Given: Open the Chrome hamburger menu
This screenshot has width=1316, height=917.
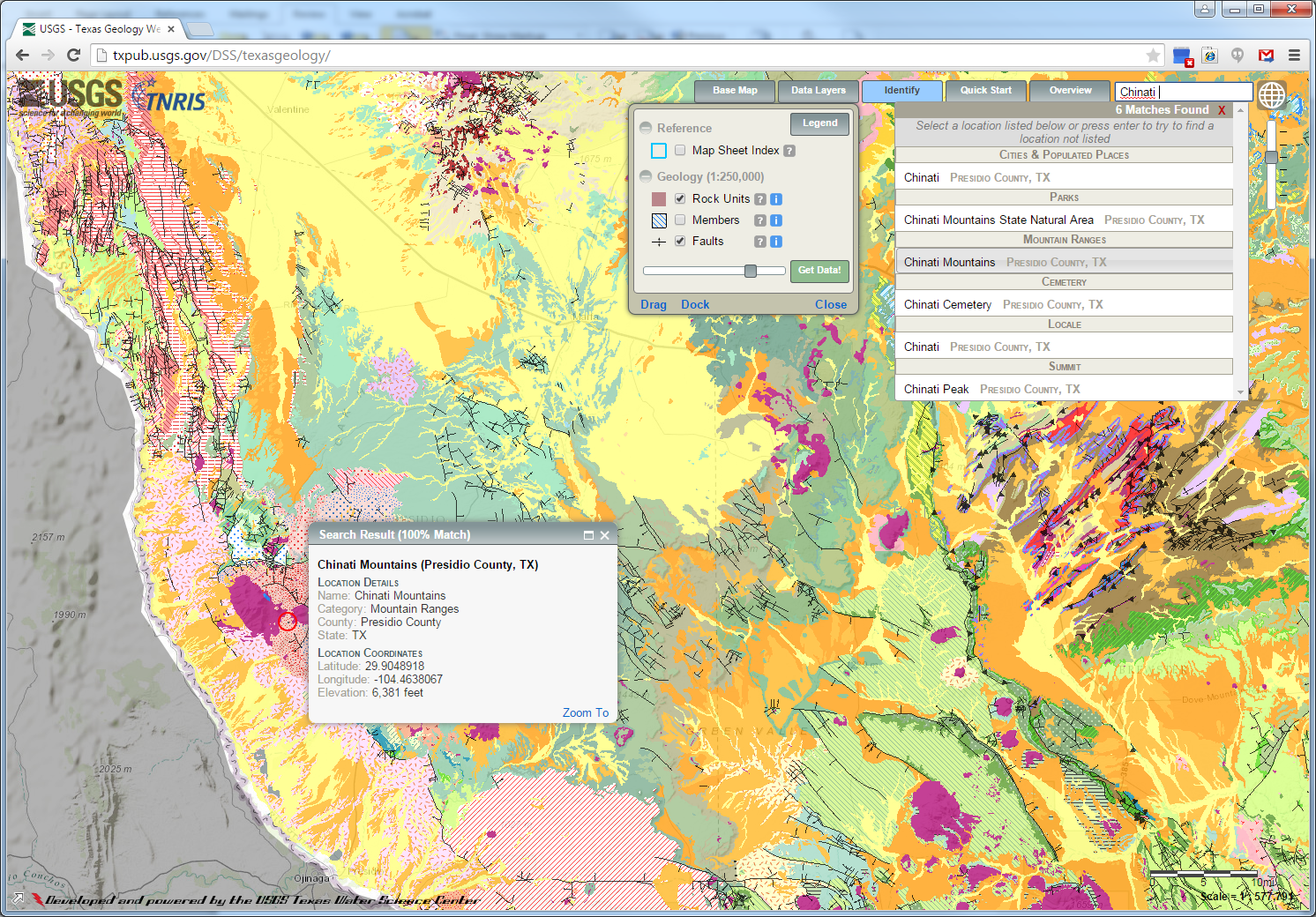Looking at the screenshot, I should [x=1294, y=56].
